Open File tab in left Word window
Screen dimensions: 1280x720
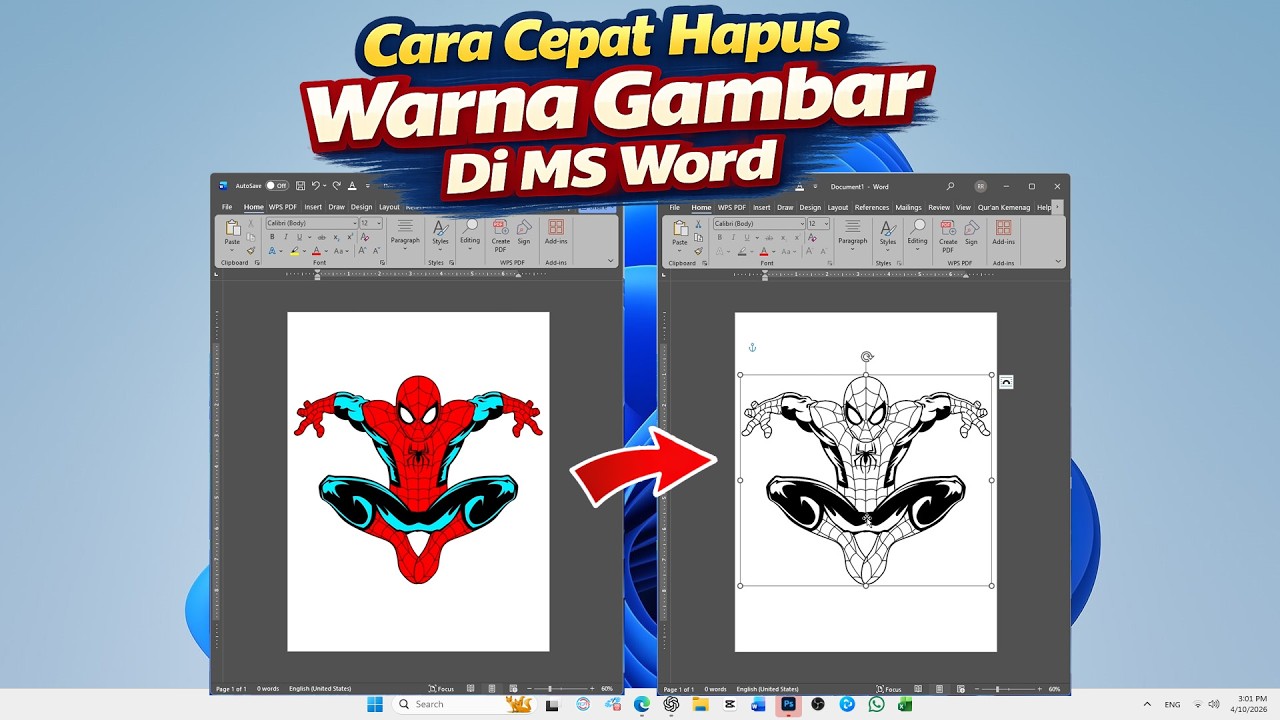pyautogui.click(x=227, y=207)
